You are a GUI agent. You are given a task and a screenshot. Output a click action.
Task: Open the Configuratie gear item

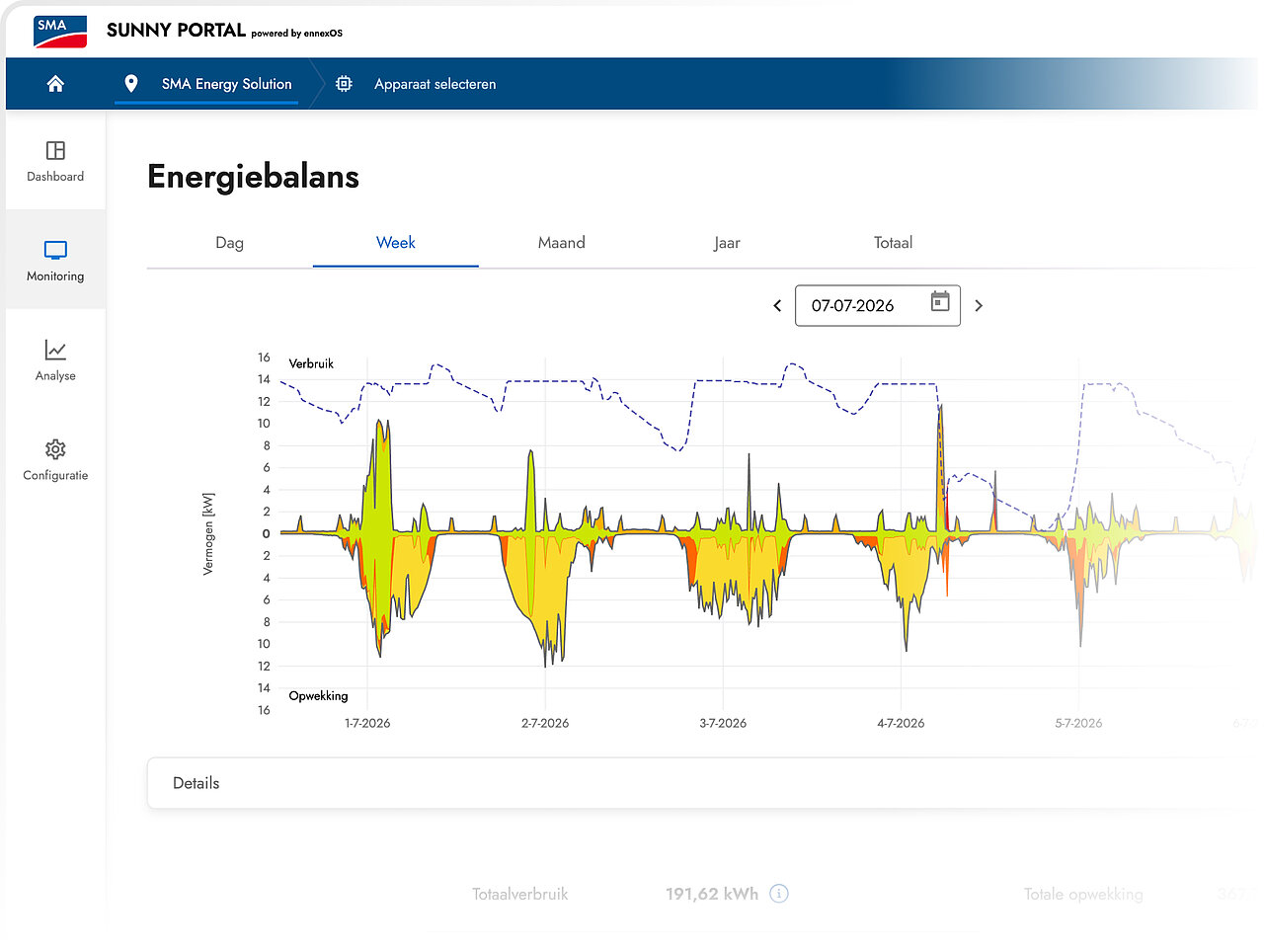tap(55, 460)
